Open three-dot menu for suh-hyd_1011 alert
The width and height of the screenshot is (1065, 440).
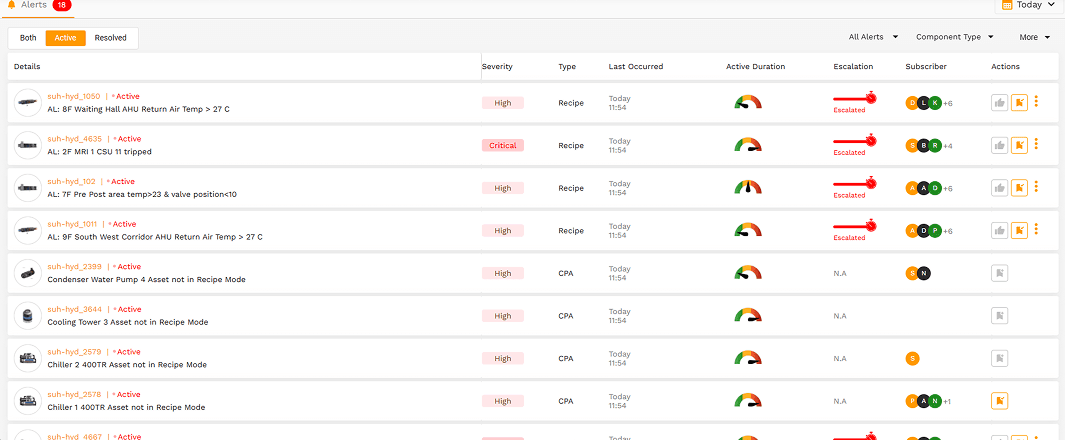tap(1036, 230)
